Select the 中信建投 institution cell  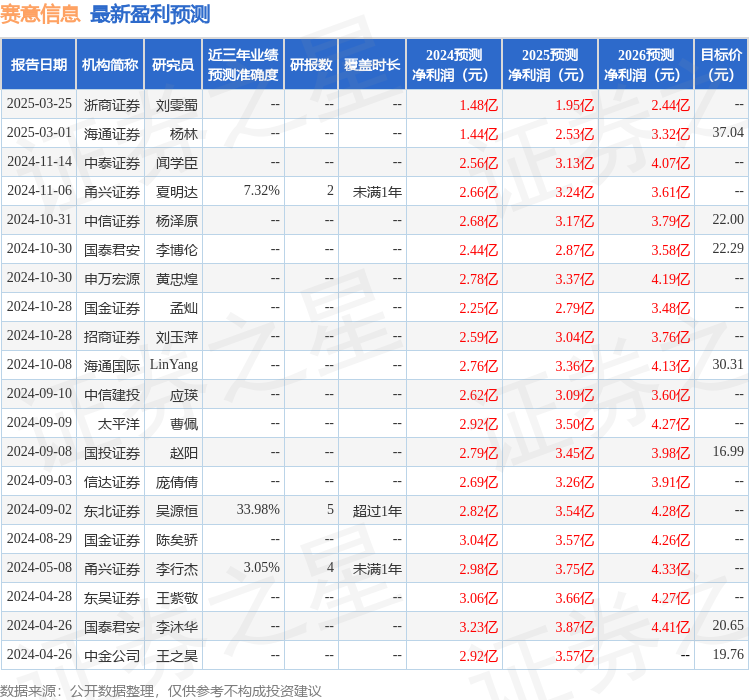point(112,395)
